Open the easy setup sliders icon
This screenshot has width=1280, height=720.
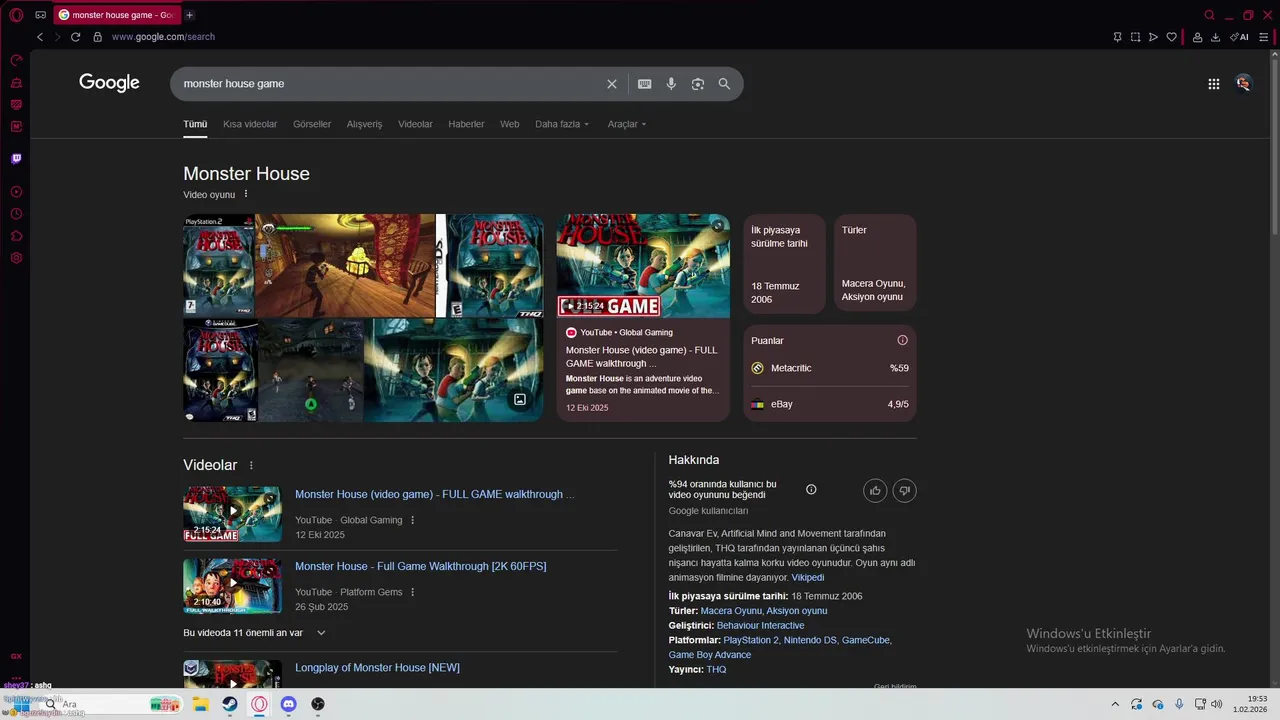point(1263,37)
